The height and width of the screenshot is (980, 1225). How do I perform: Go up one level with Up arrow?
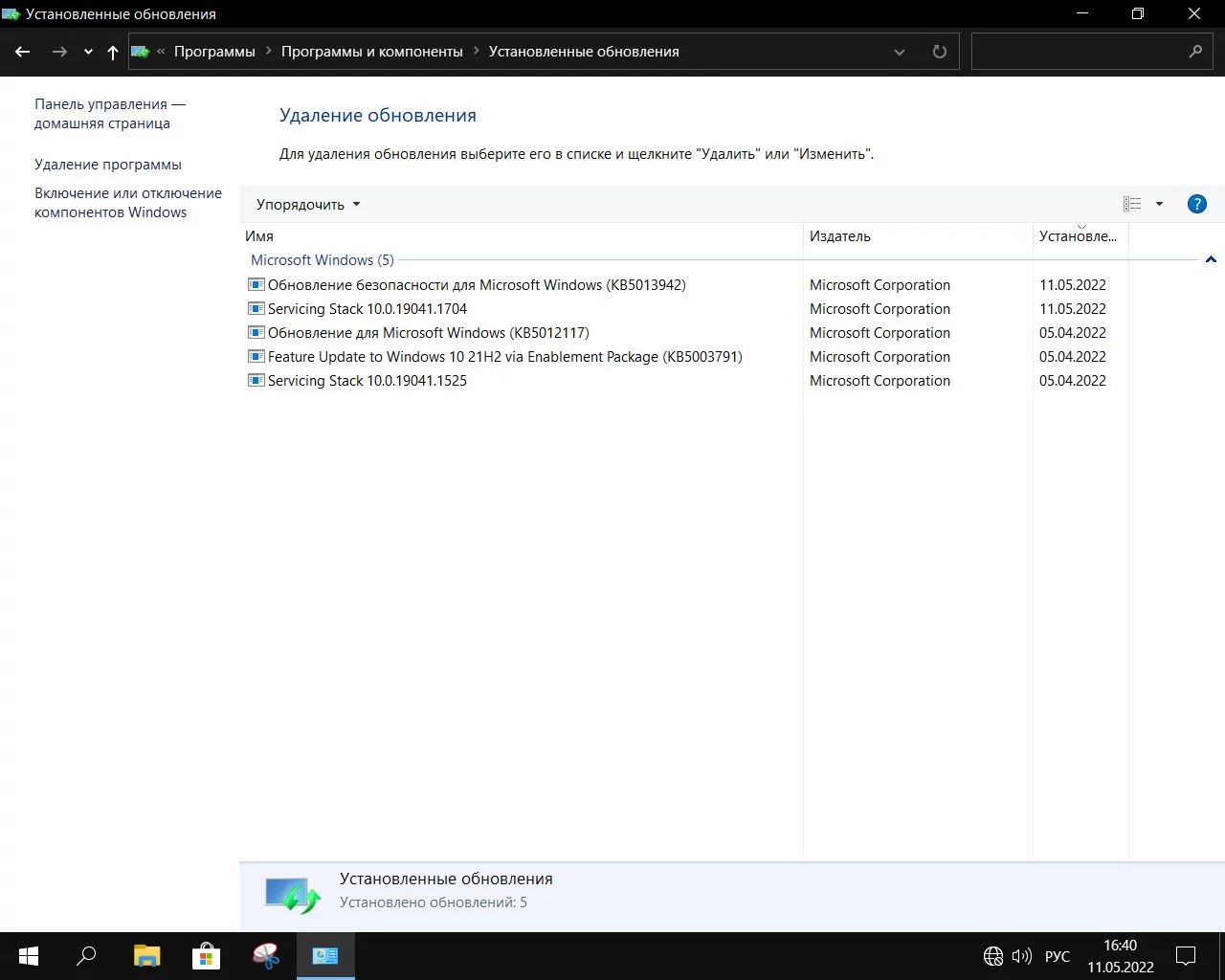pos(113,53)
